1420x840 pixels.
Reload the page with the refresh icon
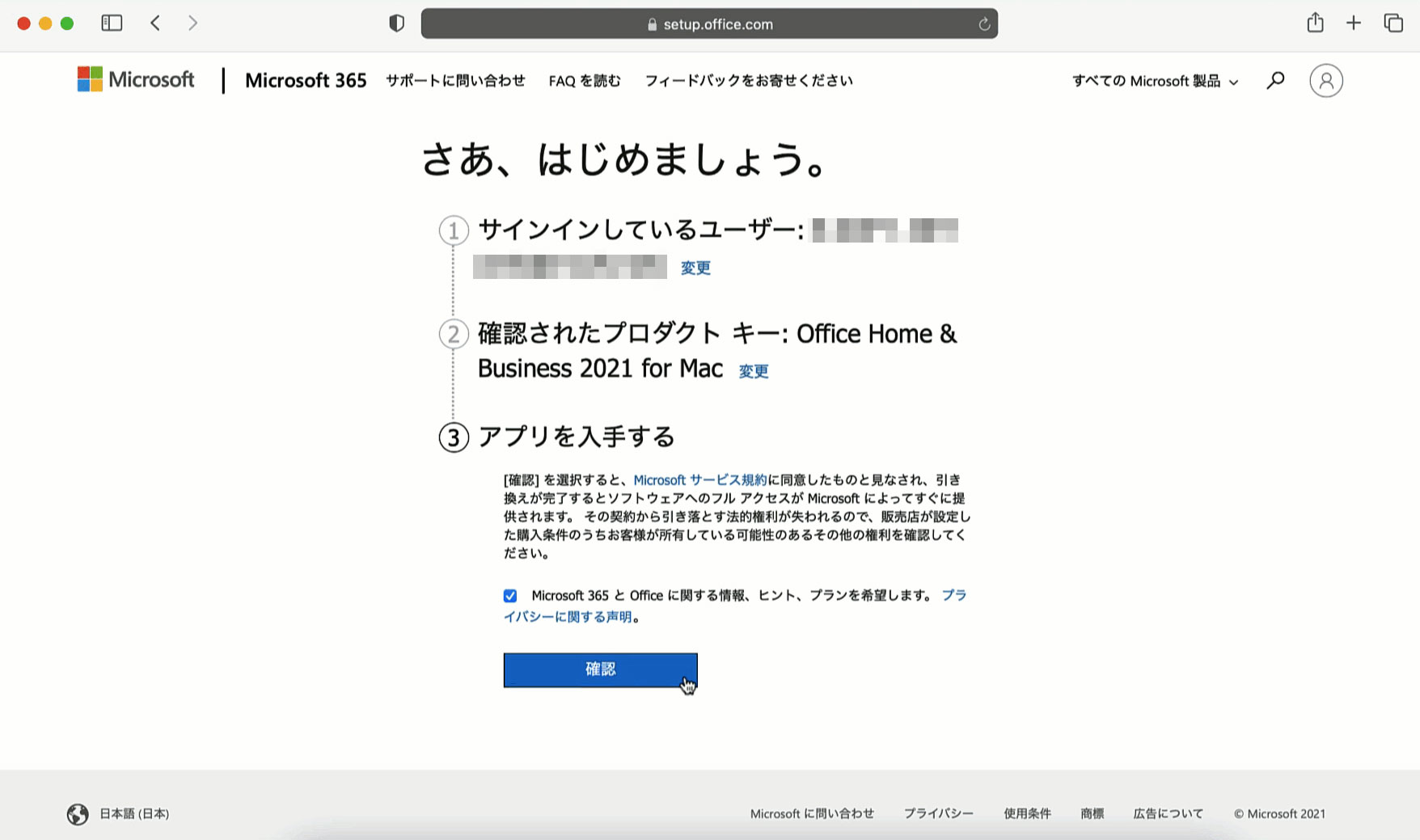[x=984, y=24]
